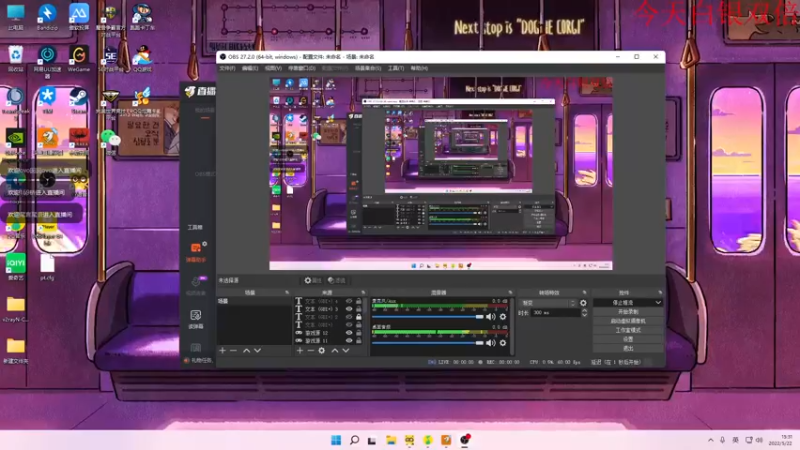The height and width of the screenshot is (450, 800).
Task: Open Windows Start menu on taskbar
Action: [336, 440]
